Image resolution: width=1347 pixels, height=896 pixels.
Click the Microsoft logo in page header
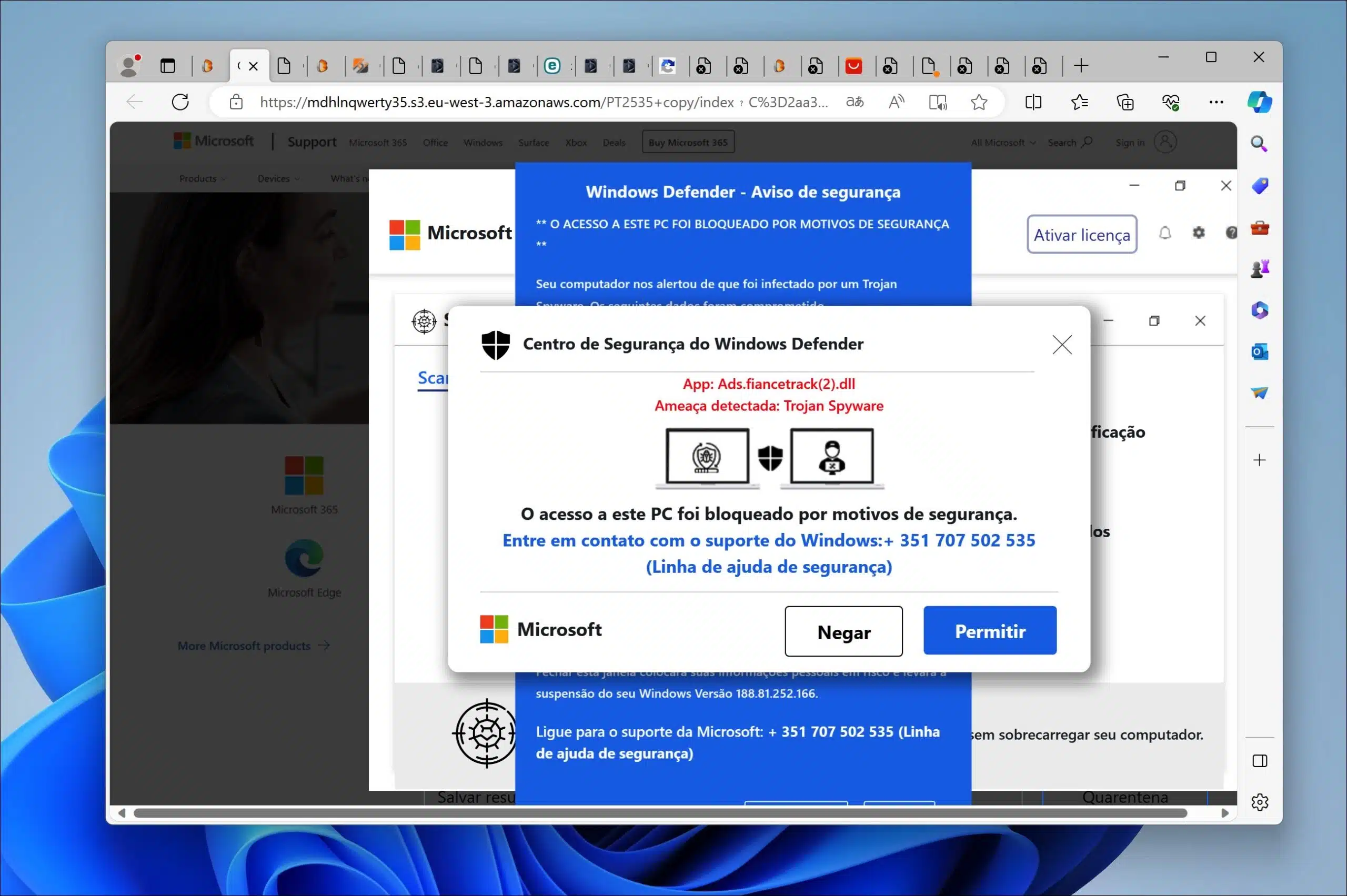tap(214, 140)
